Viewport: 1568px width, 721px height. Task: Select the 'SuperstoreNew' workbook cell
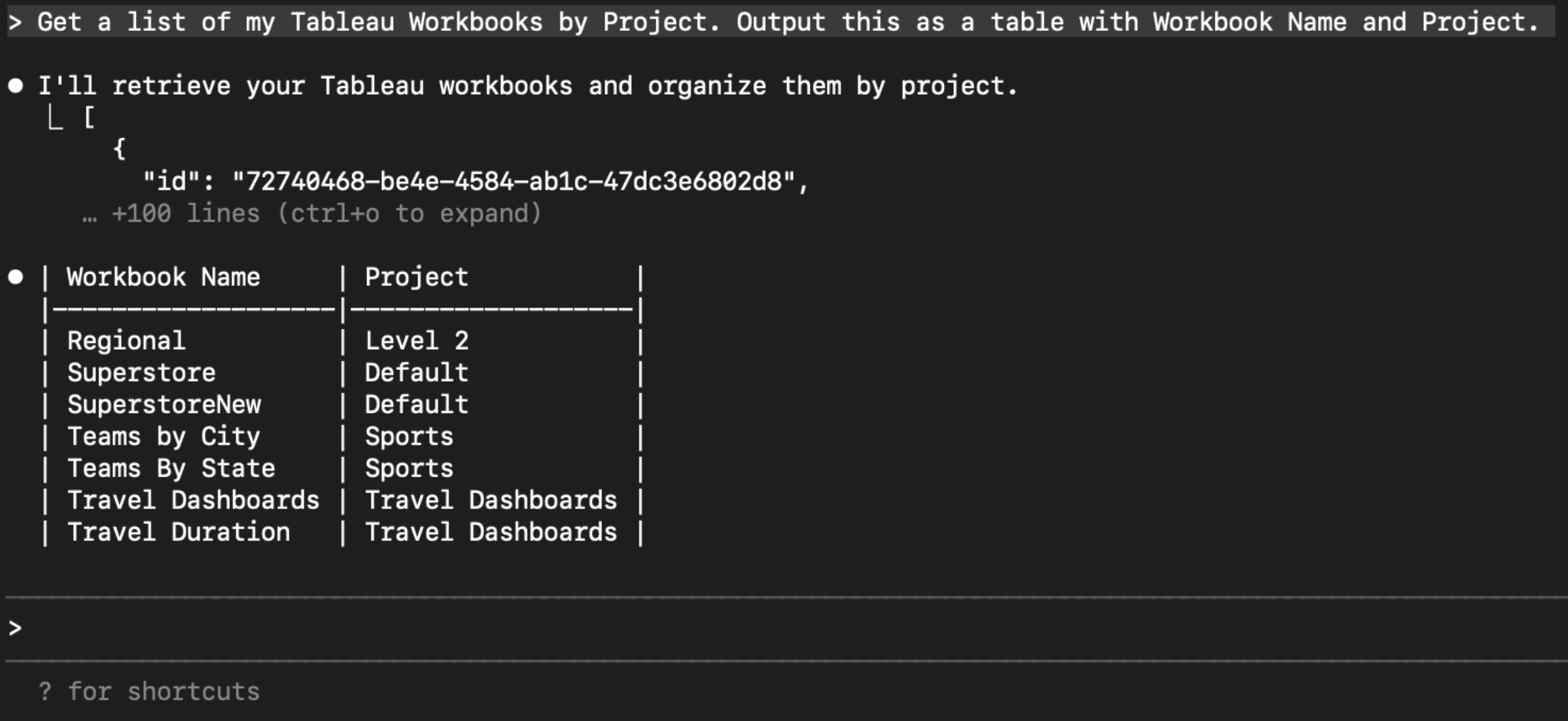pyautogui.click(x=164, y=405)
